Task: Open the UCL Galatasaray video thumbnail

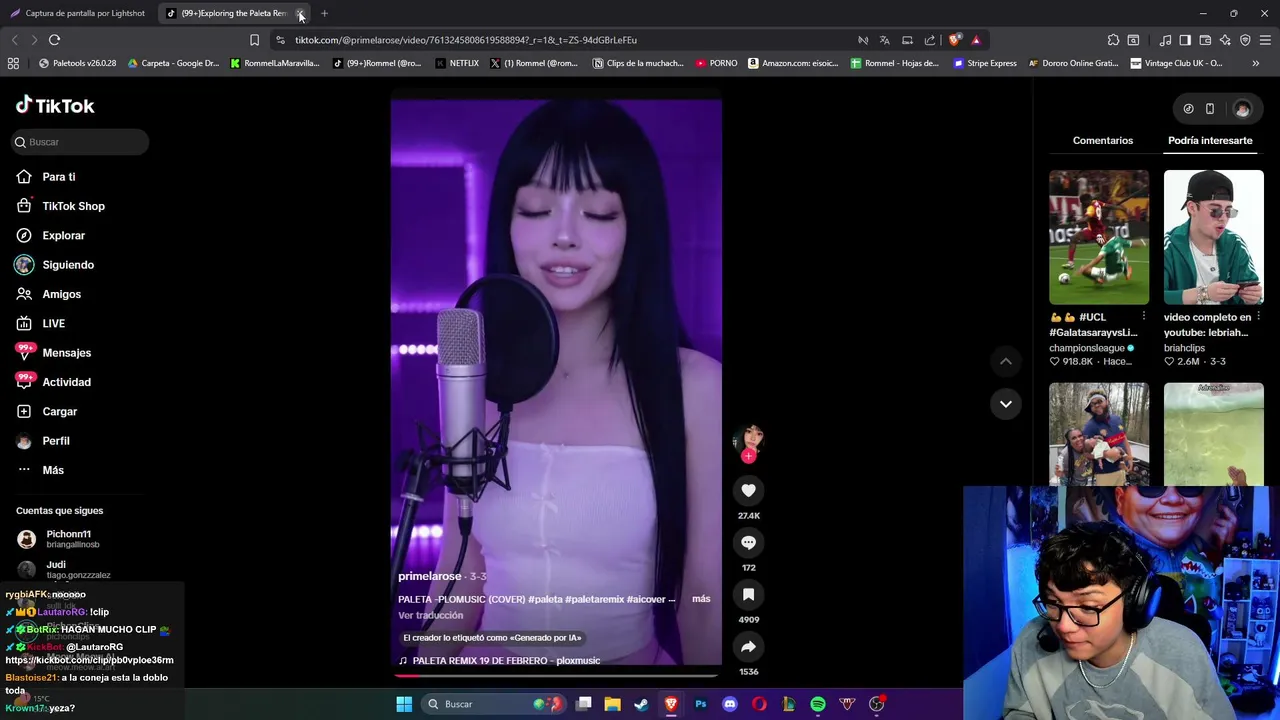Action: coord(1099,237)
